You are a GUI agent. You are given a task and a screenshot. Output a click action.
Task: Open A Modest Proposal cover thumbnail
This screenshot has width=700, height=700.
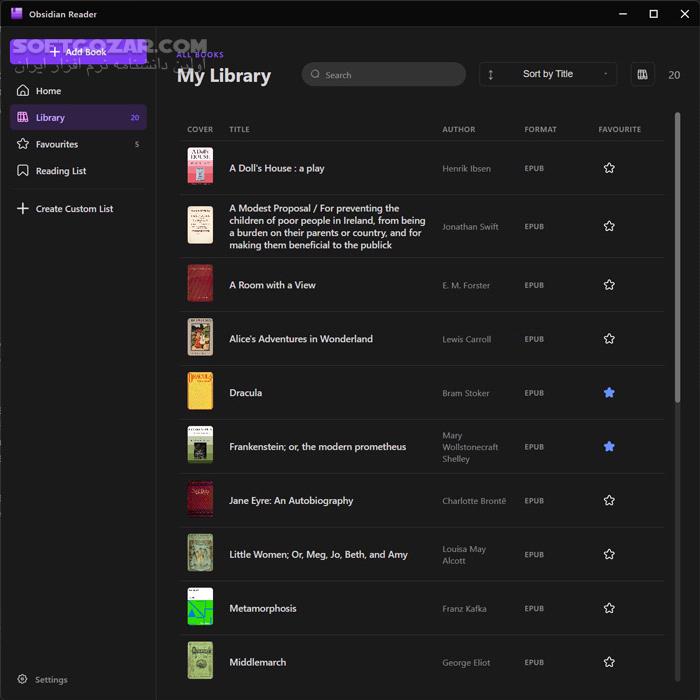[200, 225]
